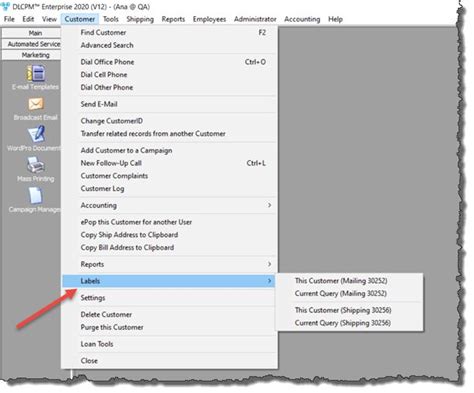Select Add Customer to a Campaign
Viewport: 474px width, 393px height.
170,150
